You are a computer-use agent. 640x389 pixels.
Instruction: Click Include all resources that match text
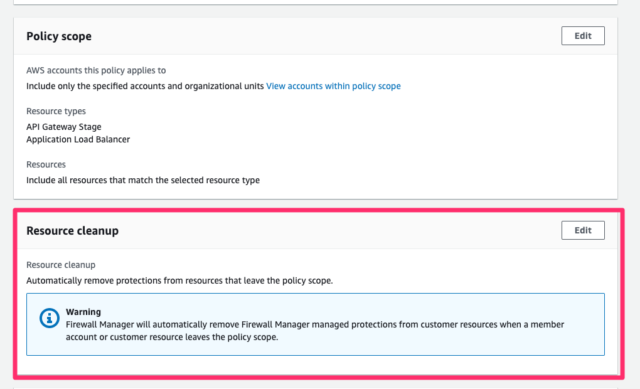(143, 180)
